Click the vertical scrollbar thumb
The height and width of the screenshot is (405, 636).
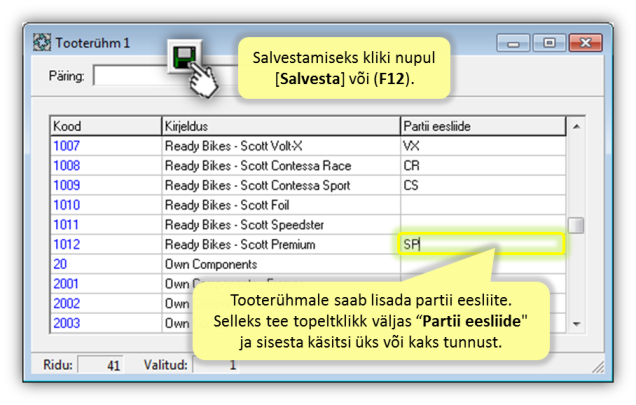coord(576,225)
